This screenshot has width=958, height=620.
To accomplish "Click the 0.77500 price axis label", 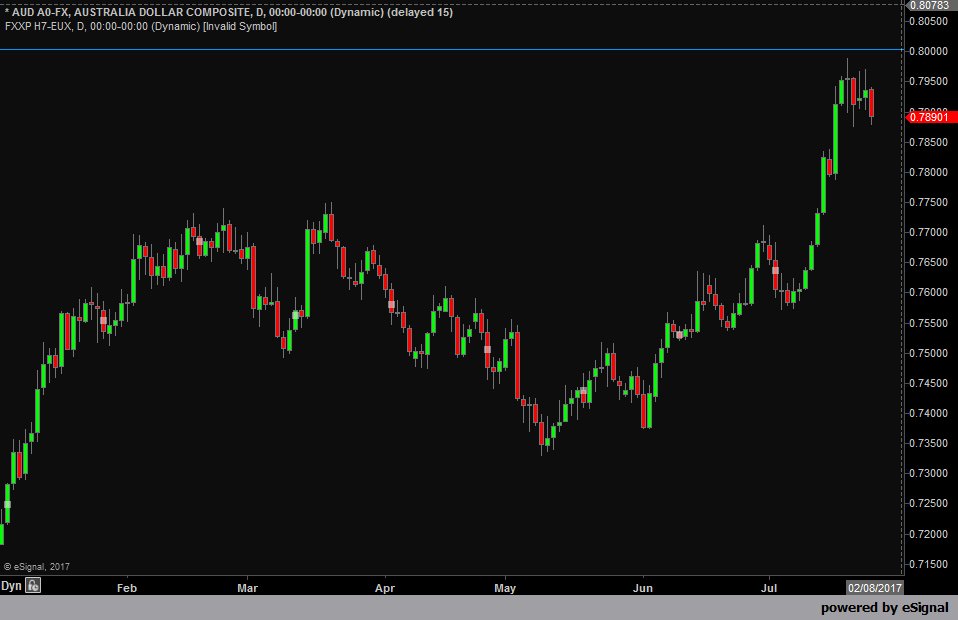I will point(929,202).
